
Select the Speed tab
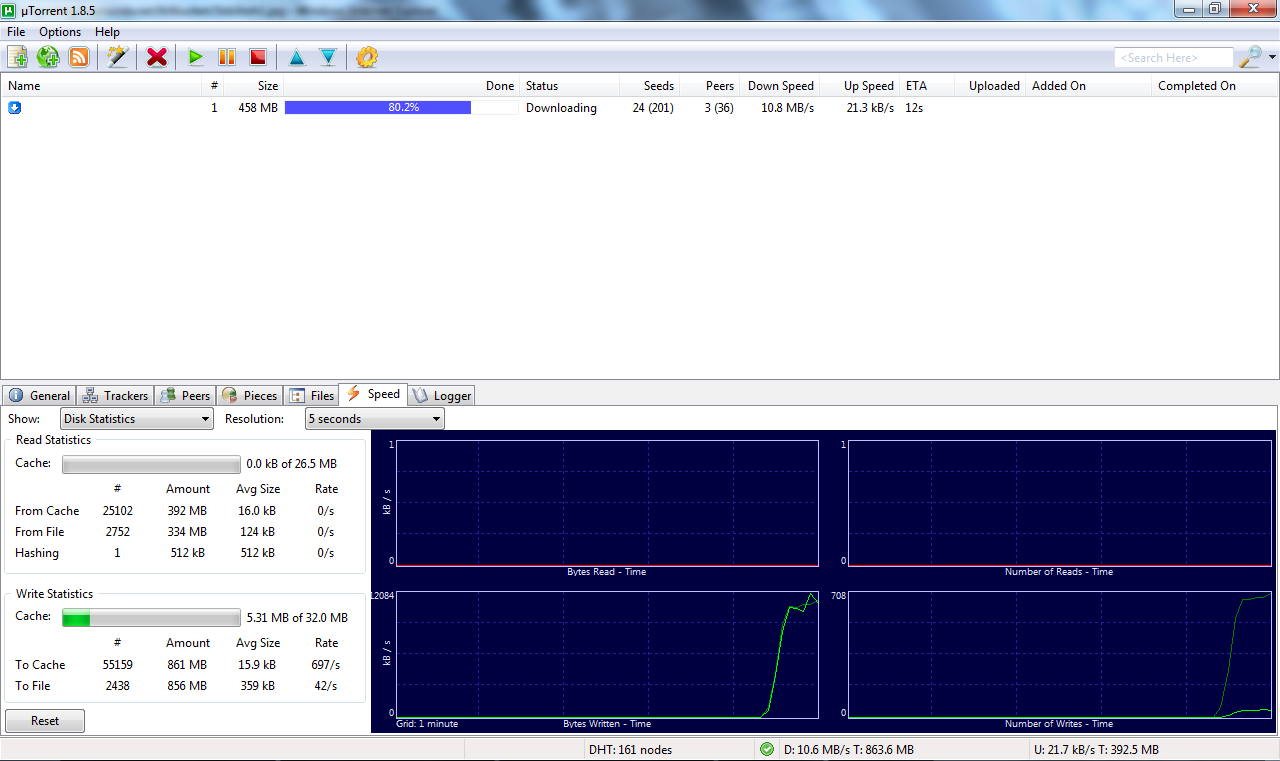tap(373, 394)
